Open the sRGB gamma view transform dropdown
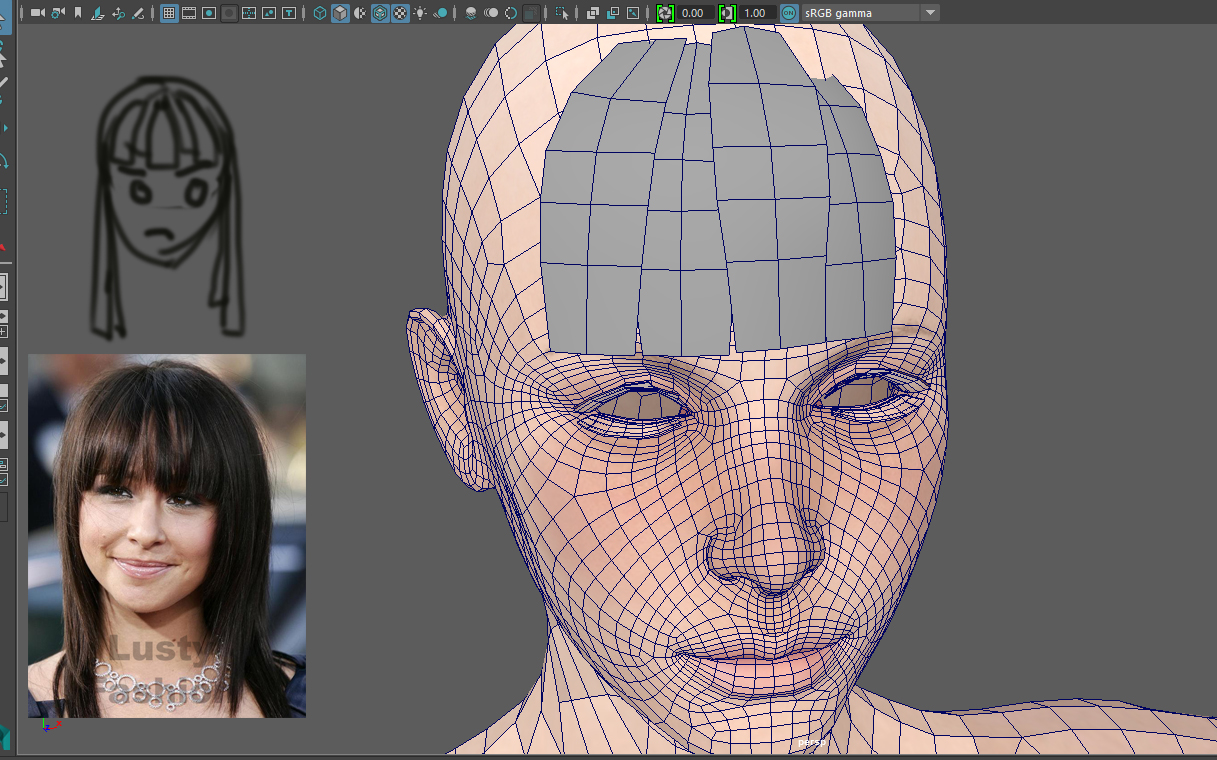The height and width of the screenshot is (760, 1217). pyautogui.click(x=930, y=13)
